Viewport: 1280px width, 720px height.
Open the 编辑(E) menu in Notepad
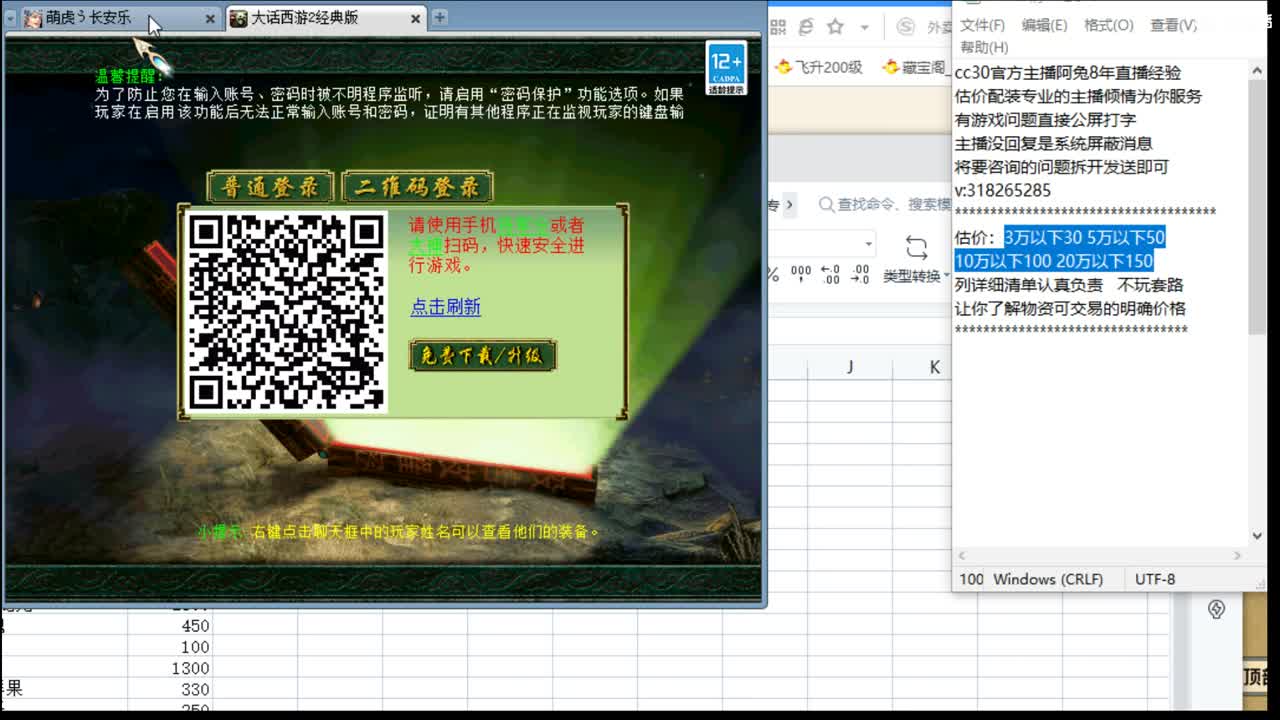click(x=1045, y=25)
